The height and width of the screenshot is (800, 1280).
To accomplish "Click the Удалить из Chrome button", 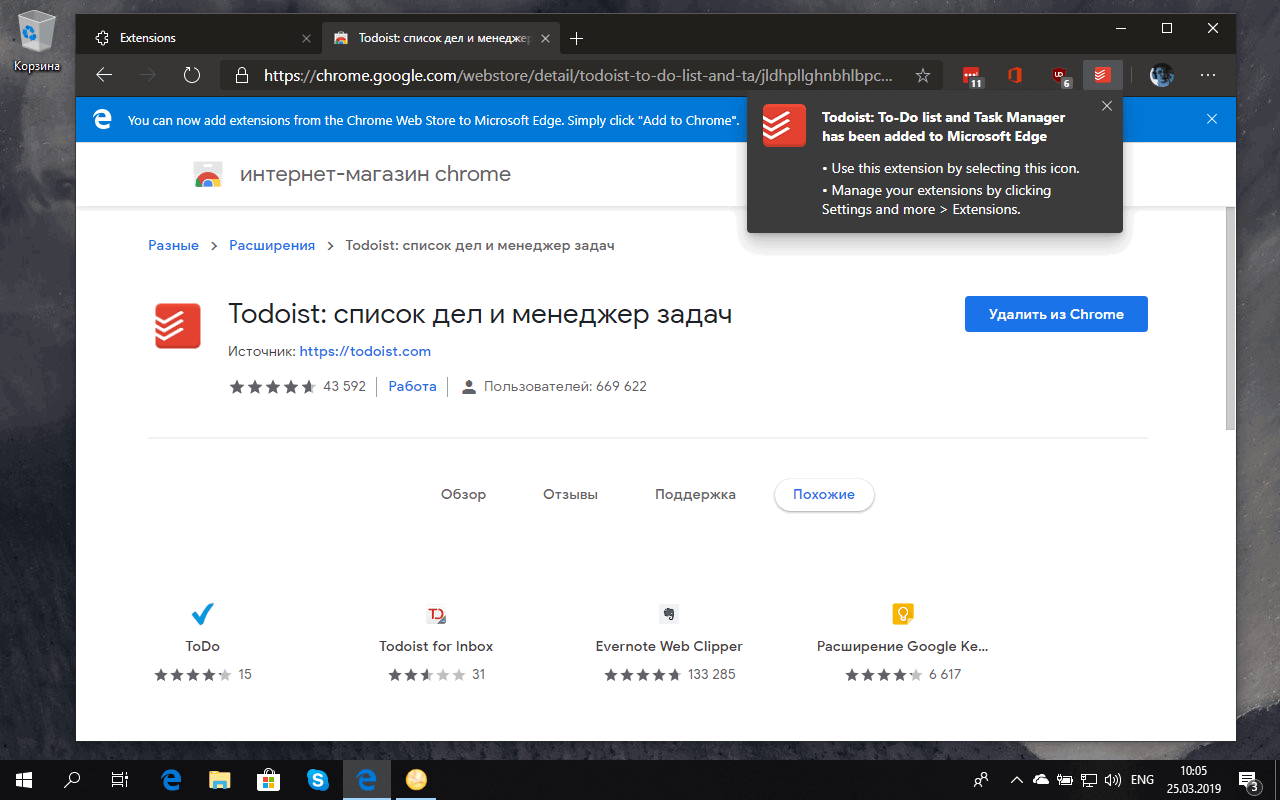I will [x=1056, y=314].
